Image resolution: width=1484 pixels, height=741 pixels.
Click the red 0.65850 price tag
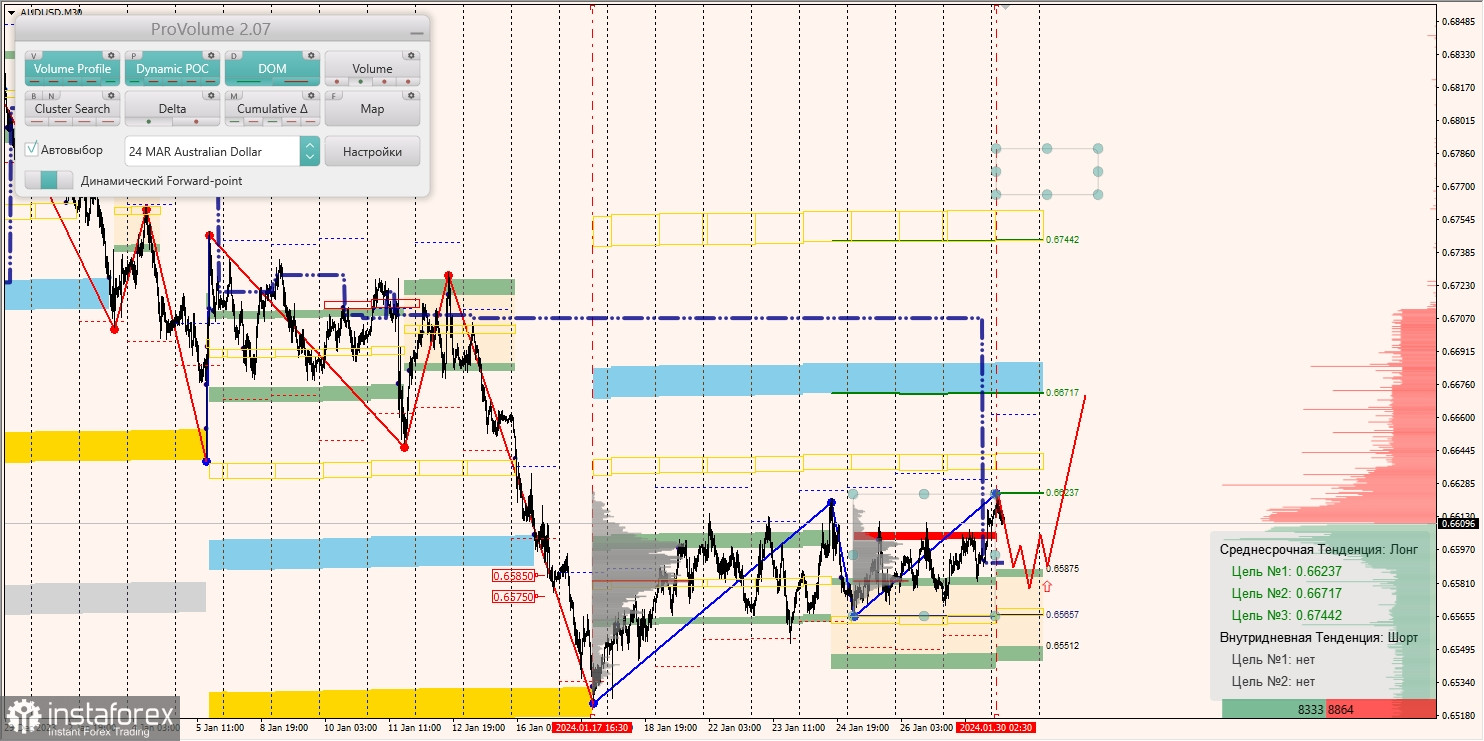tap(515, 576)
